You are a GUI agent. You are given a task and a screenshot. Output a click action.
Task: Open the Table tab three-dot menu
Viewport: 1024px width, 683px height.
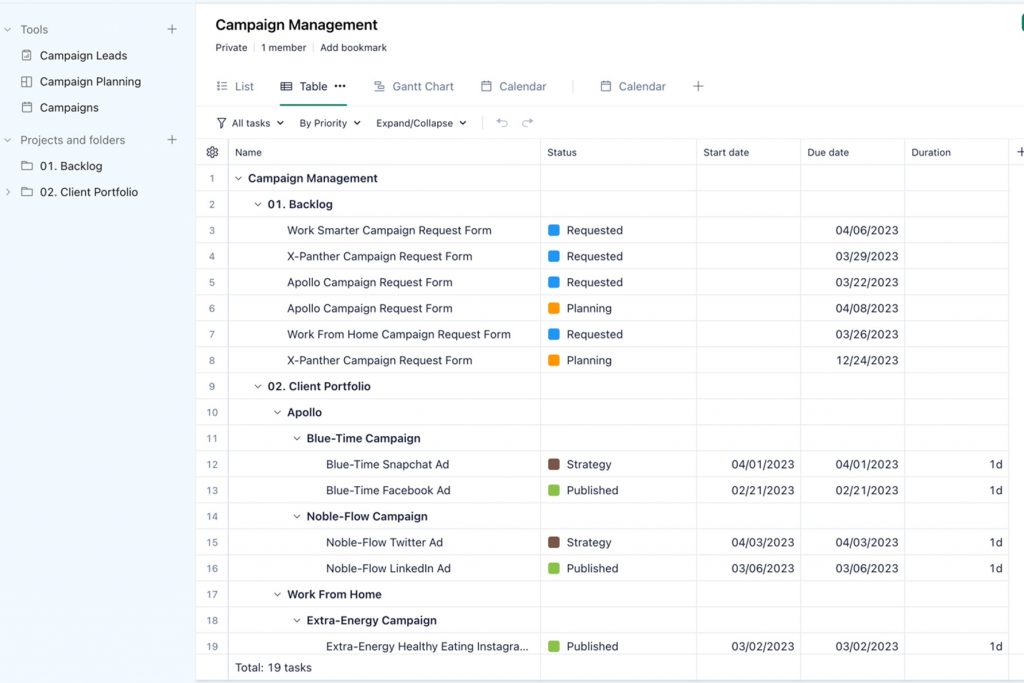coord(340,86)
